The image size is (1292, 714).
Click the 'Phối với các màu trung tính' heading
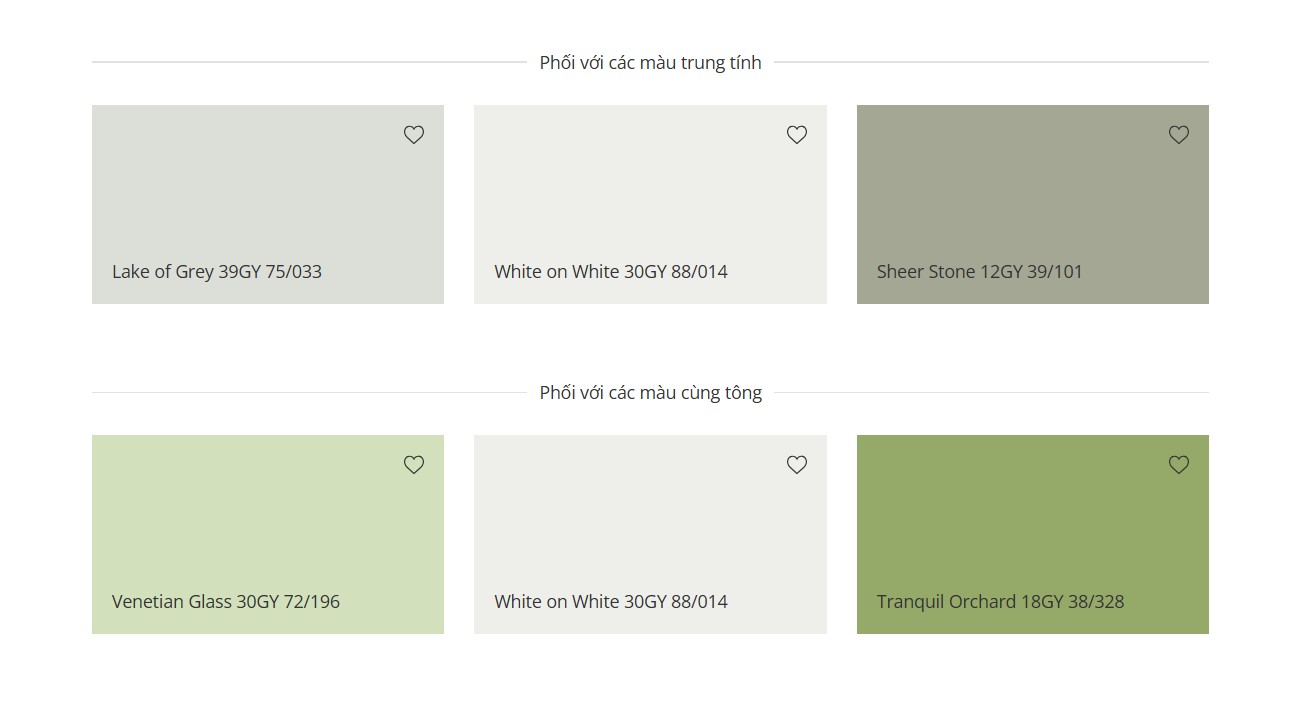(x=650, y=63)
